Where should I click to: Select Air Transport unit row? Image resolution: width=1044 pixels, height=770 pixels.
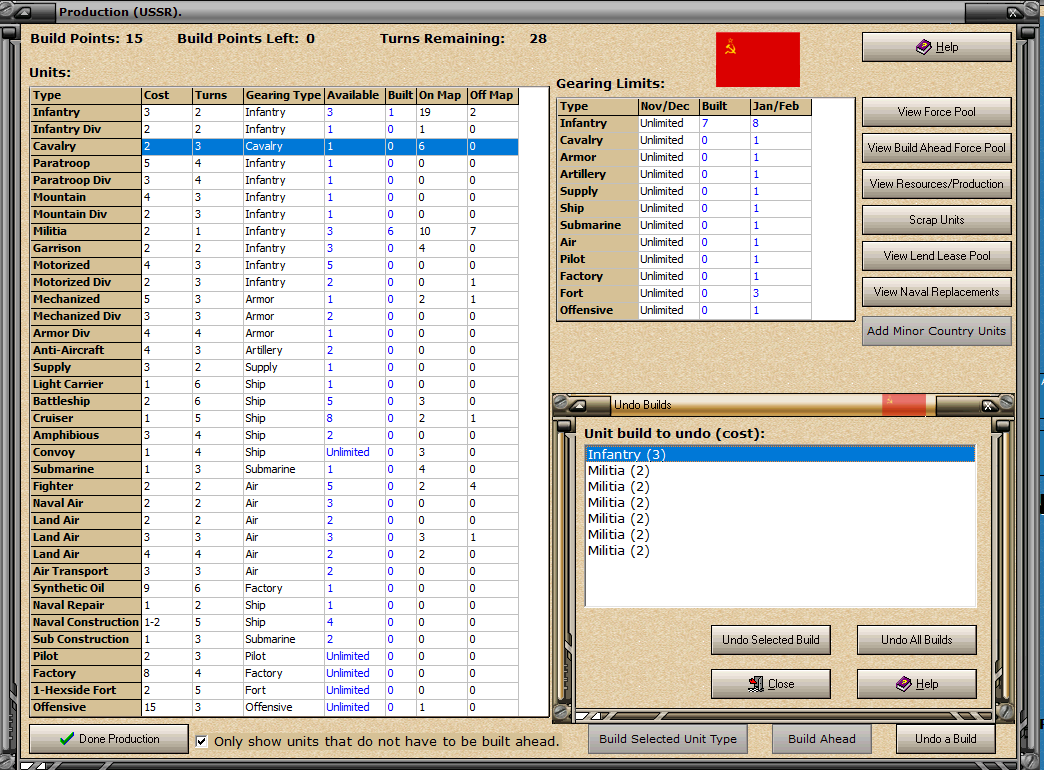[x=274, y=572]
